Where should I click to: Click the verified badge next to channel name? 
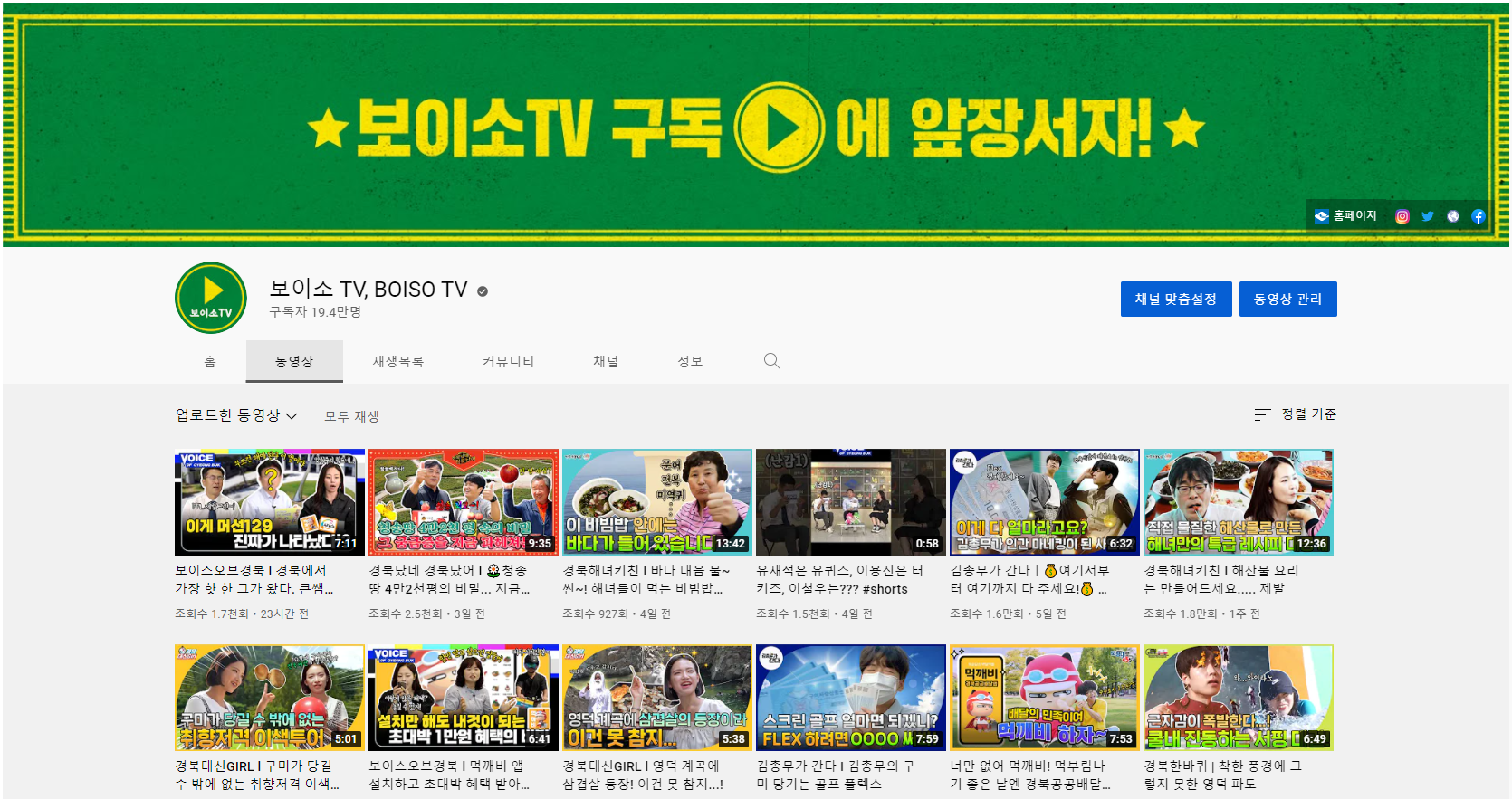tap(483, 291)
